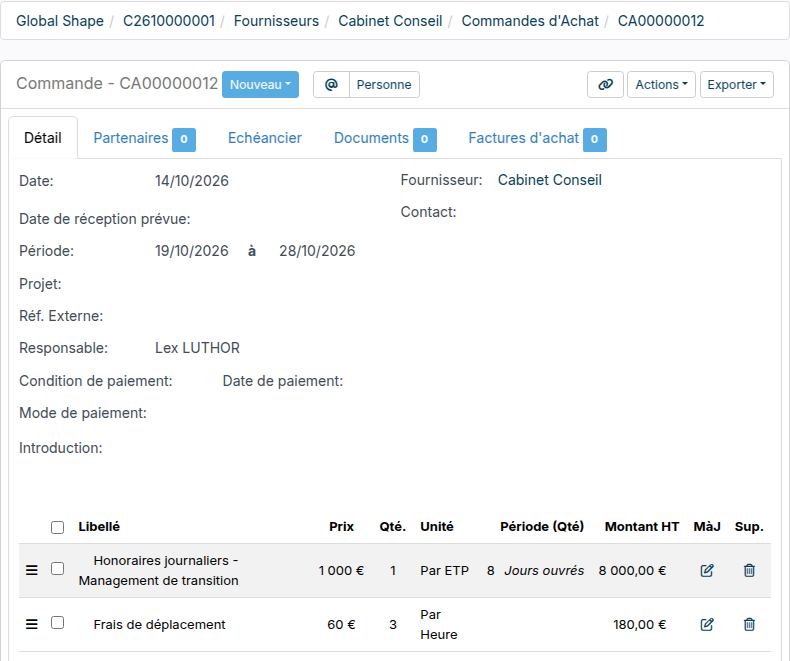
Task: Open Fournisseurs breadcrumb link
Action: [276, 21]
